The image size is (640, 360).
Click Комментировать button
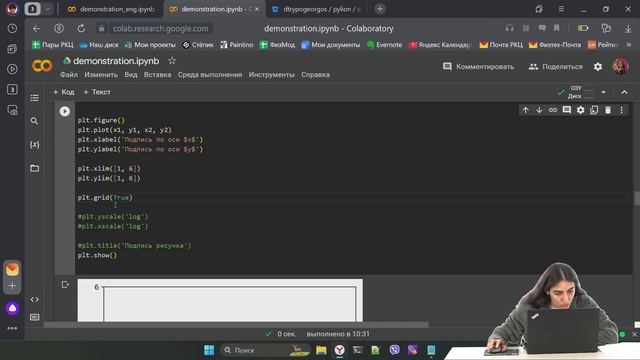coord(478,67)
